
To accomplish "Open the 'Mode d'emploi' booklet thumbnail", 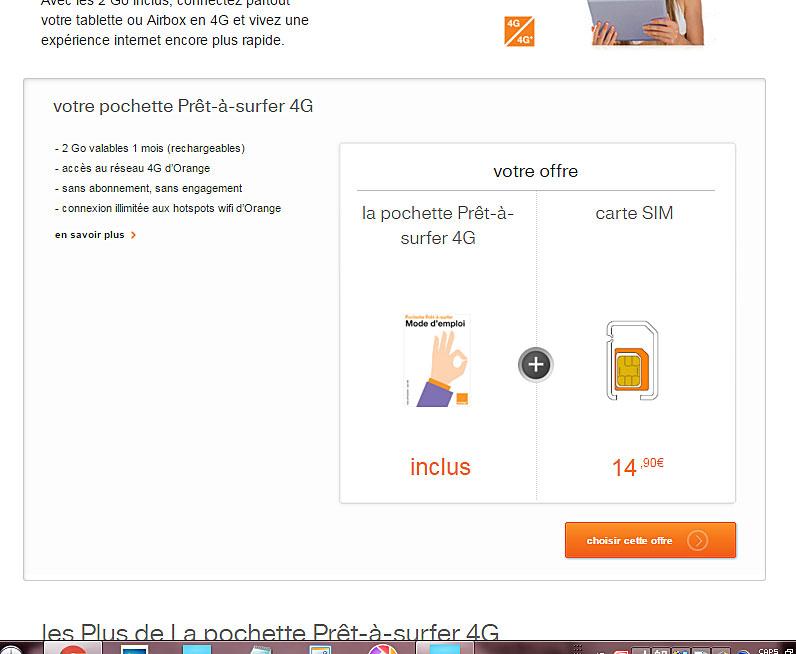I will pos(438,361).
